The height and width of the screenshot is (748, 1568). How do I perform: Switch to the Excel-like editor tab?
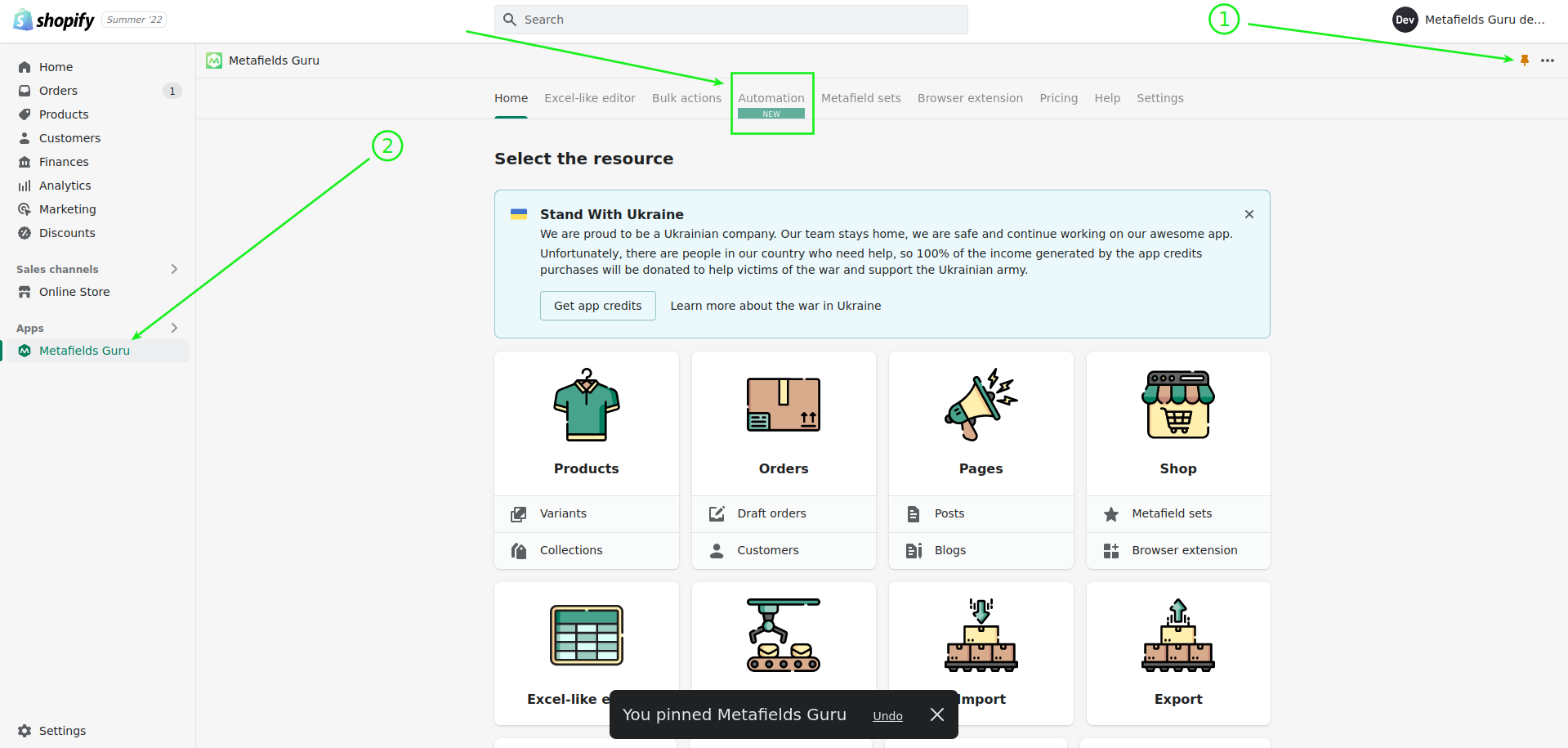point(590,98)
